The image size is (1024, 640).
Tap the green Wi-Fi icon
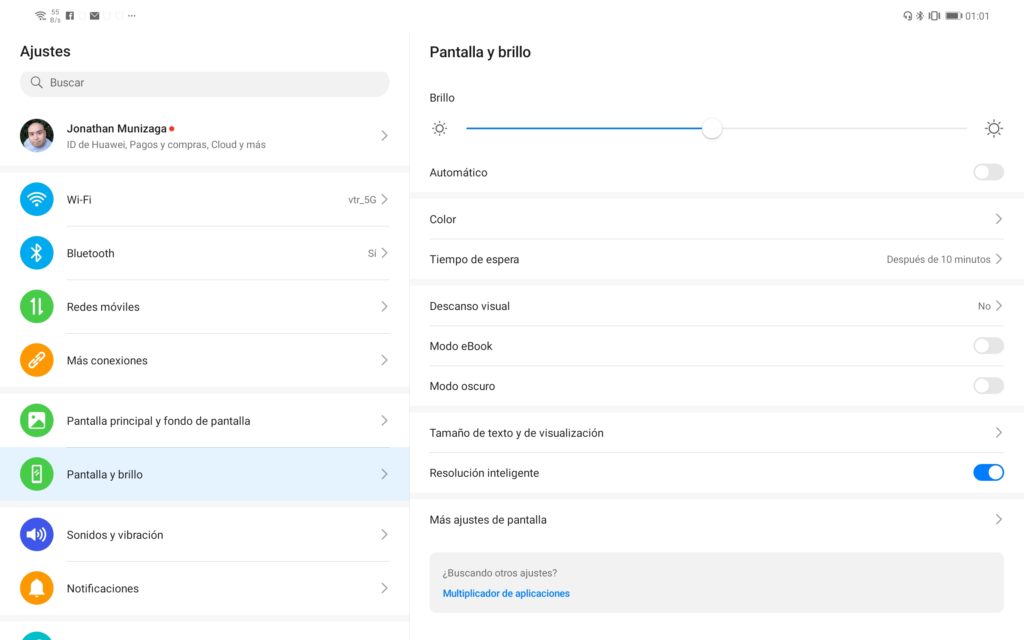pos(37,199)
